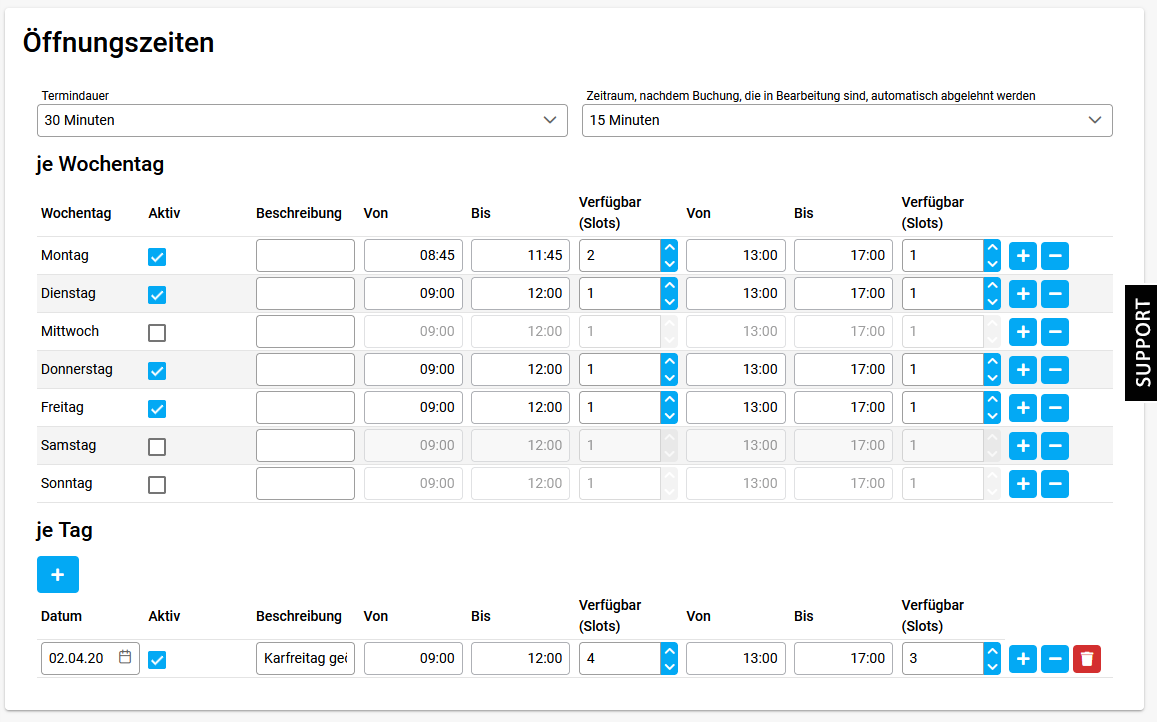
Task: Open the auto-reject period dropdown showing 15 Minuten
Action: coord(847,120)
